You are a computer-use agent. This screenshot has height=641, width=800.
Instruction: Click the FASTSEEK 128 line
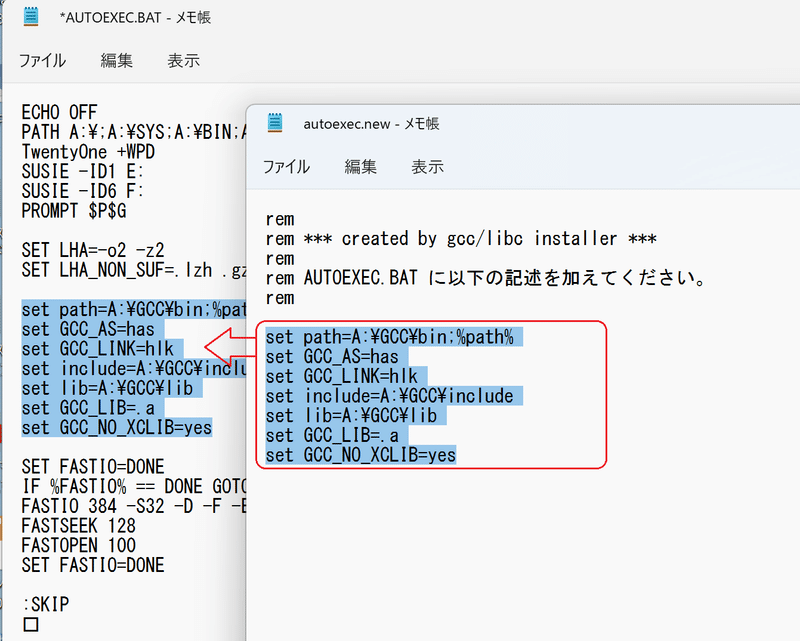coord(79,526)
